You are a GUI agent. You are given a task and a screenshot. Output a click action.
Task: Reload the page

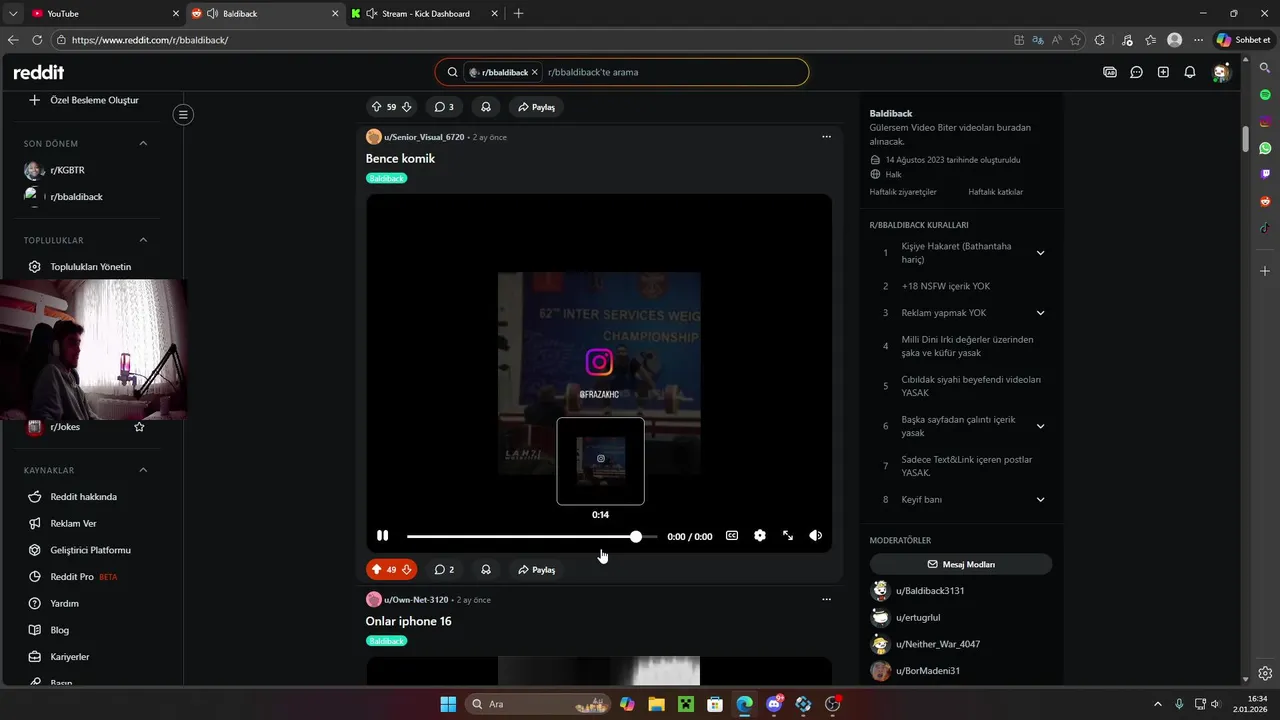point(37,40)
